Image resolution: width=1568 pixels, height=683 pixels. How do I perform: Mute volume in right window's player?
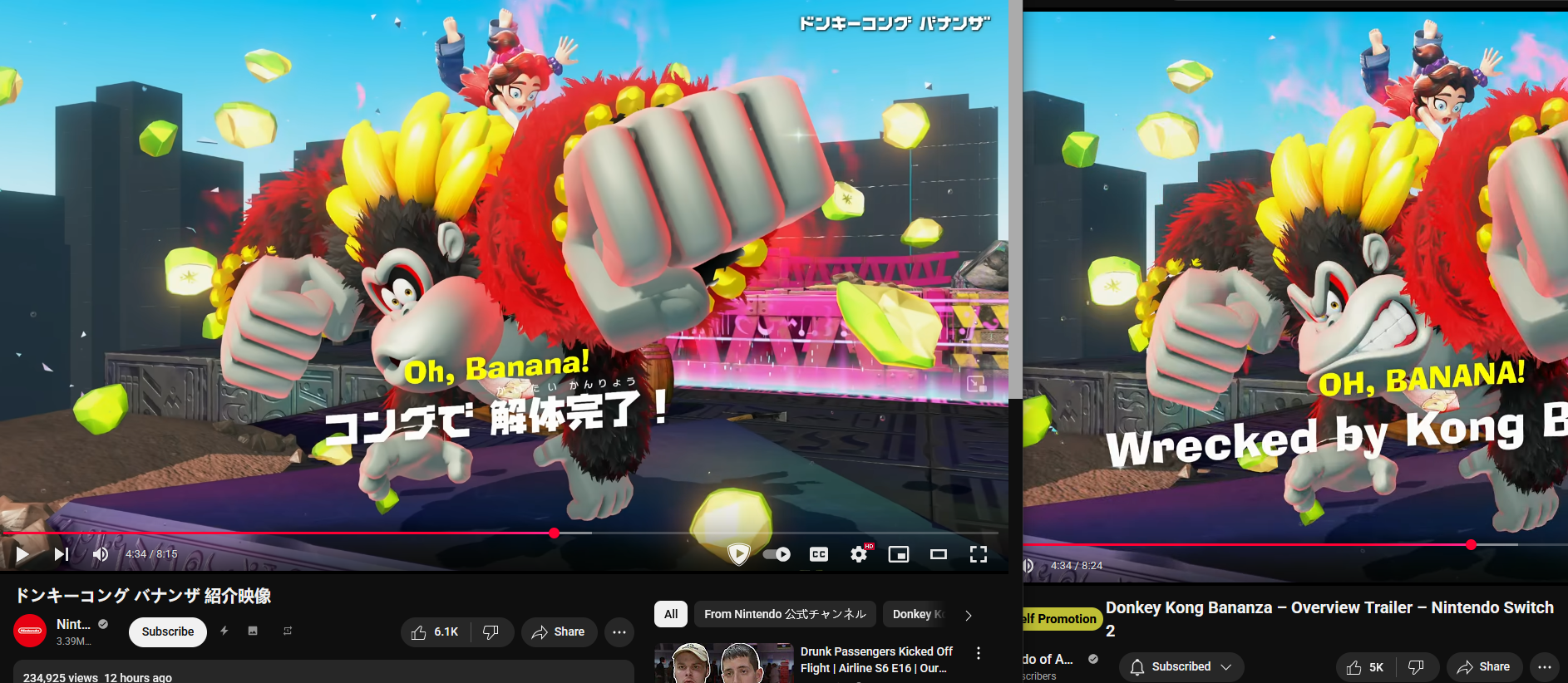pos(1028,566)
